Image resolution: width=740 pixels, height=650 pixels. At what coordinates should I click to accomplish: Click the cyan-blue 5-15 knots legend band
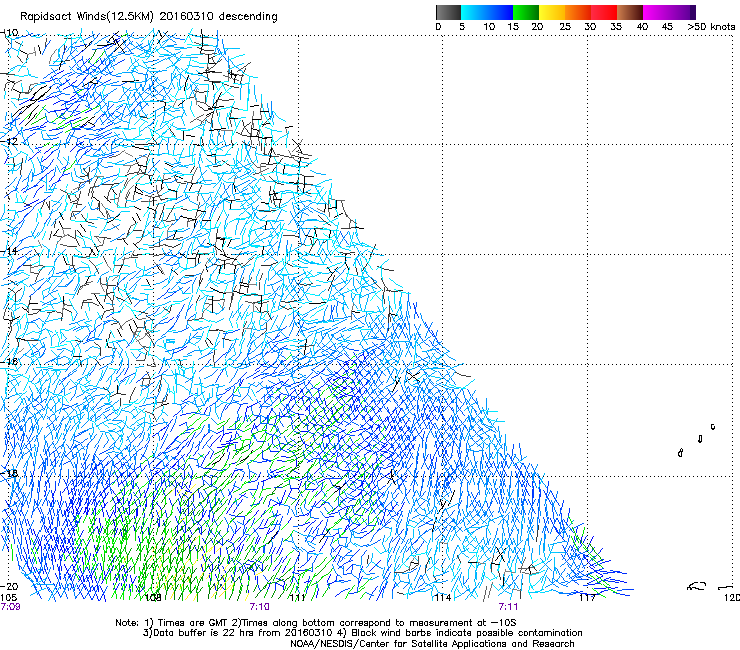point(487,12)
